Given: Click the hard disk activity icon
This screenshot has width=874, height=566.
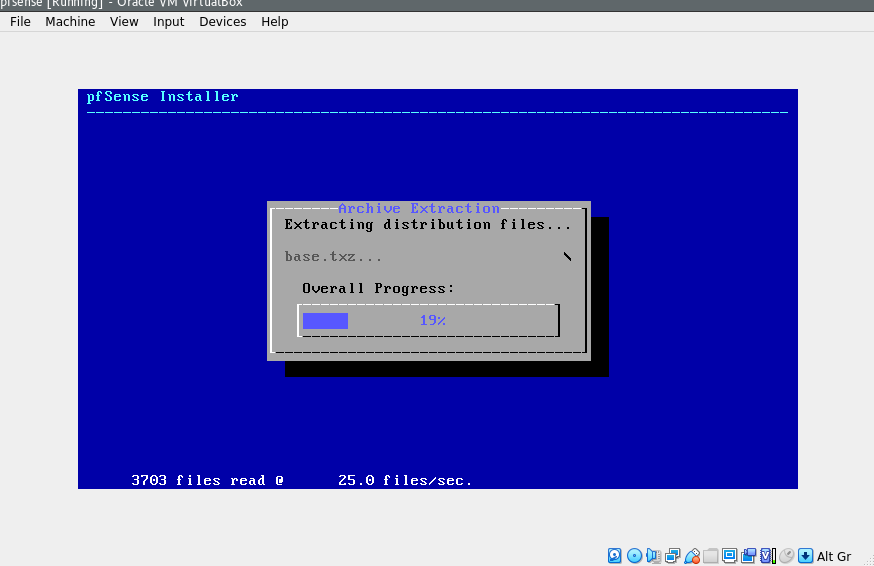Looking at the screenshot, I should (x=615, y=556).
